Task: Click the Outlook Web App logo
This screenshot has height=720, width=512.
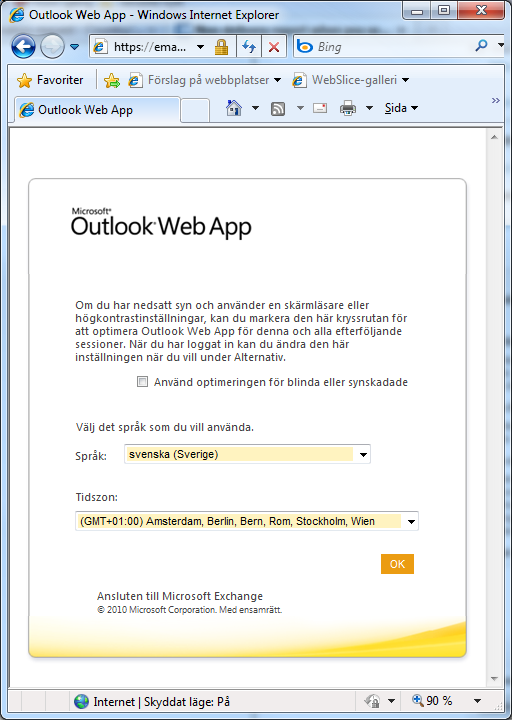Action: [161, 223]
